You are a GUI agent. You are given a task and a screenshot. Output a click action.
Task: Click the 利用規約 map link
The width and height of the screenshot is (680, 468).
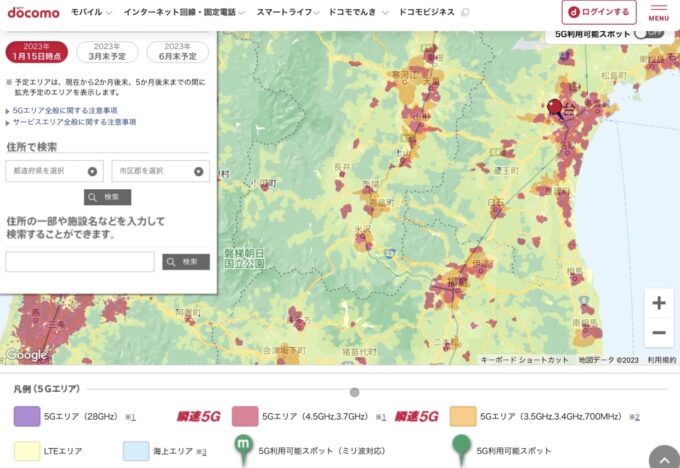[x=662, y=360]
